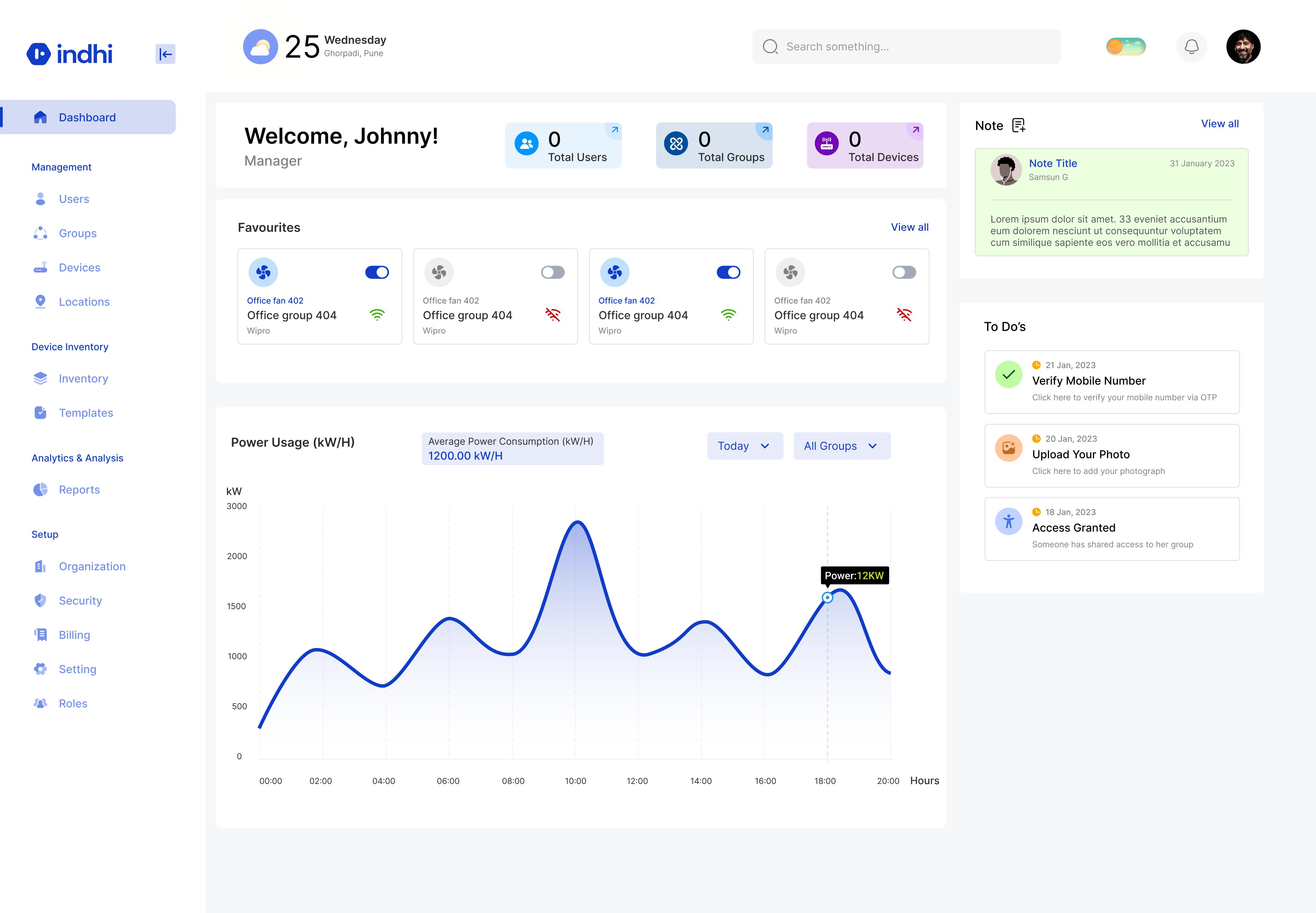Screen dimensions: 1316x913
Task: Click the green checkmark on Verify Mobile Number
Action: tap(1009, 375)
